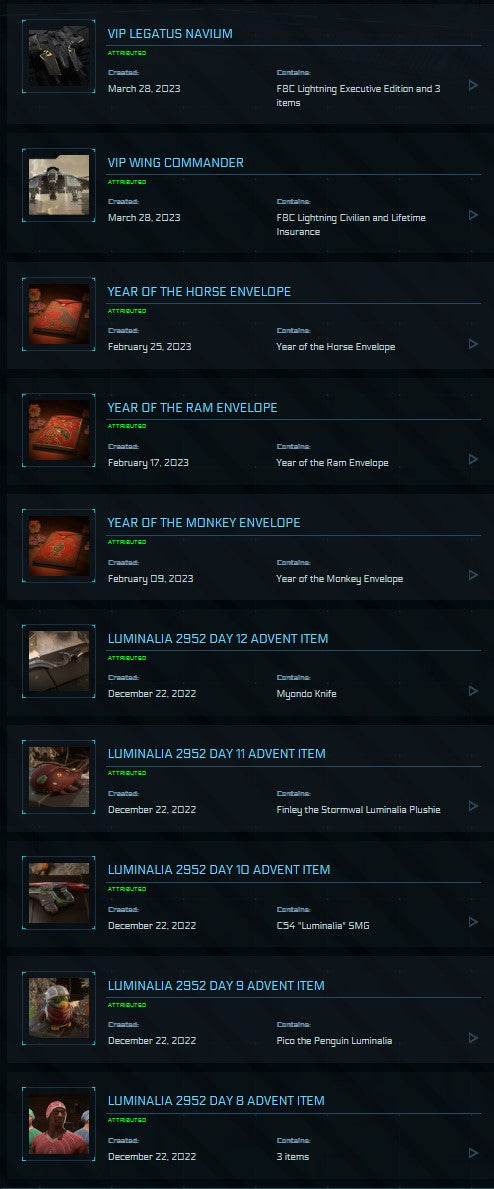Click the C54 Luminalia SMG thumbnail
Screen dimensions: 494x1189
pos(59,893)
